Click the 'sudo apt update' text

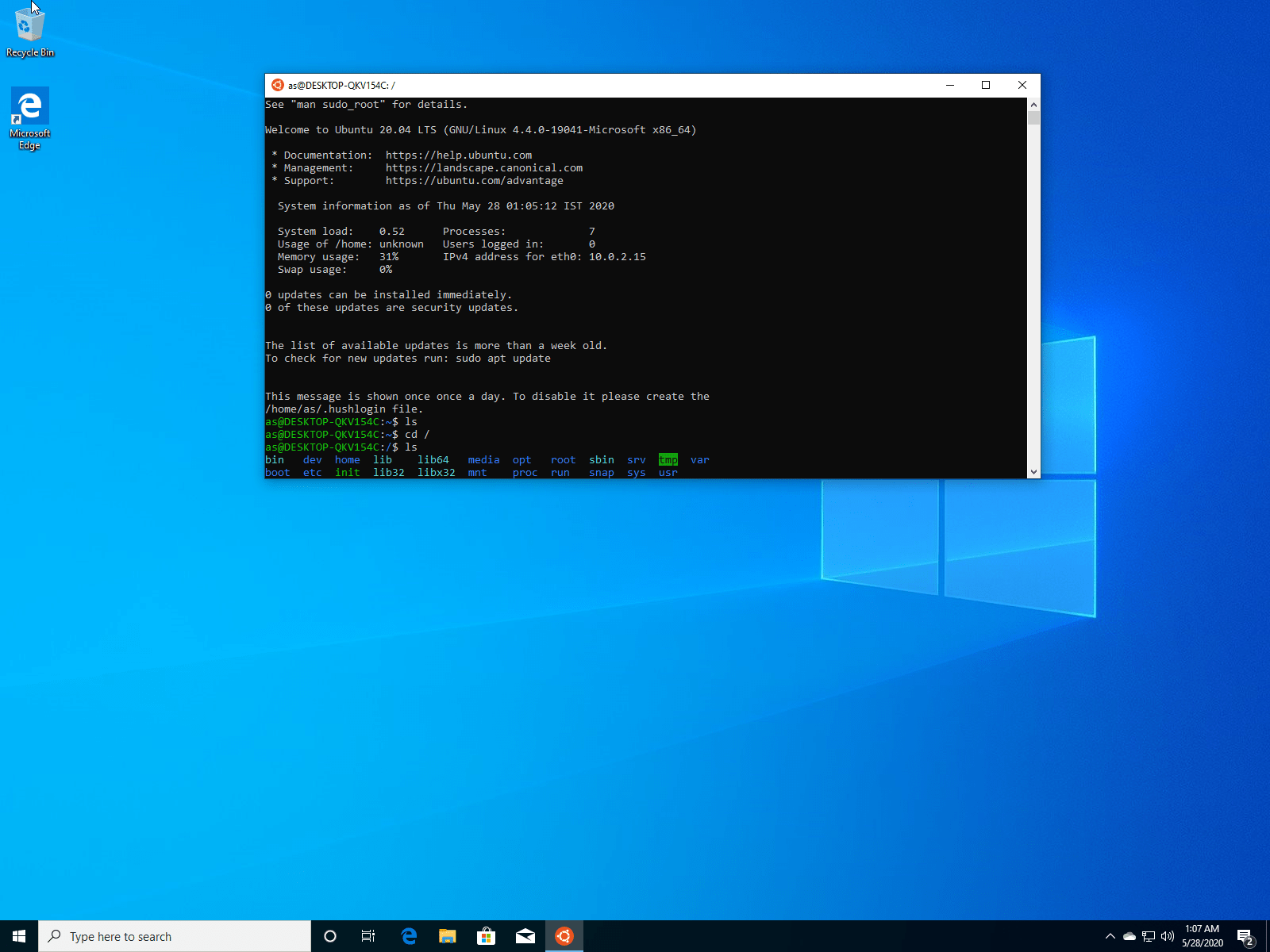coord(503,359)
